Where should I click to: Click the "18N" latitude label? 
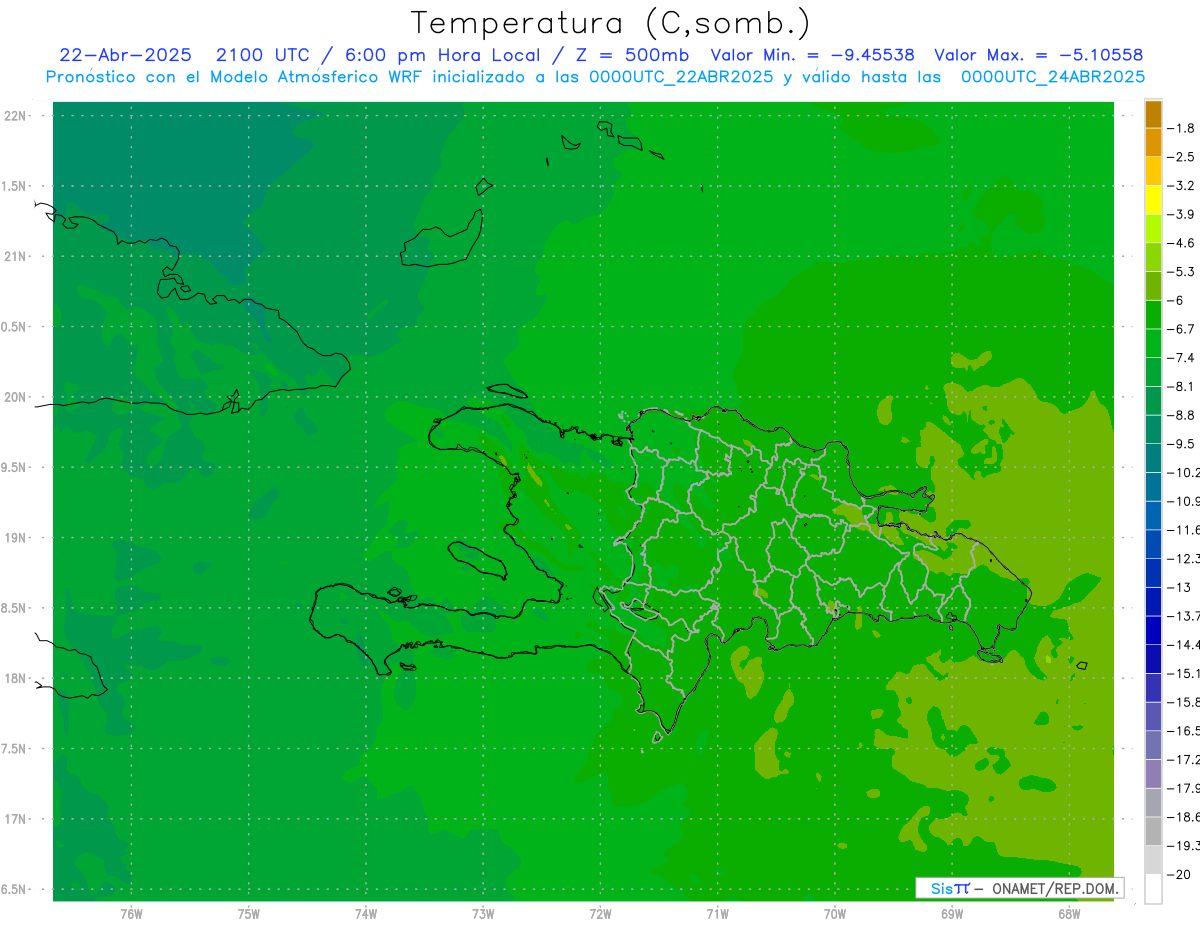(16, 678)
